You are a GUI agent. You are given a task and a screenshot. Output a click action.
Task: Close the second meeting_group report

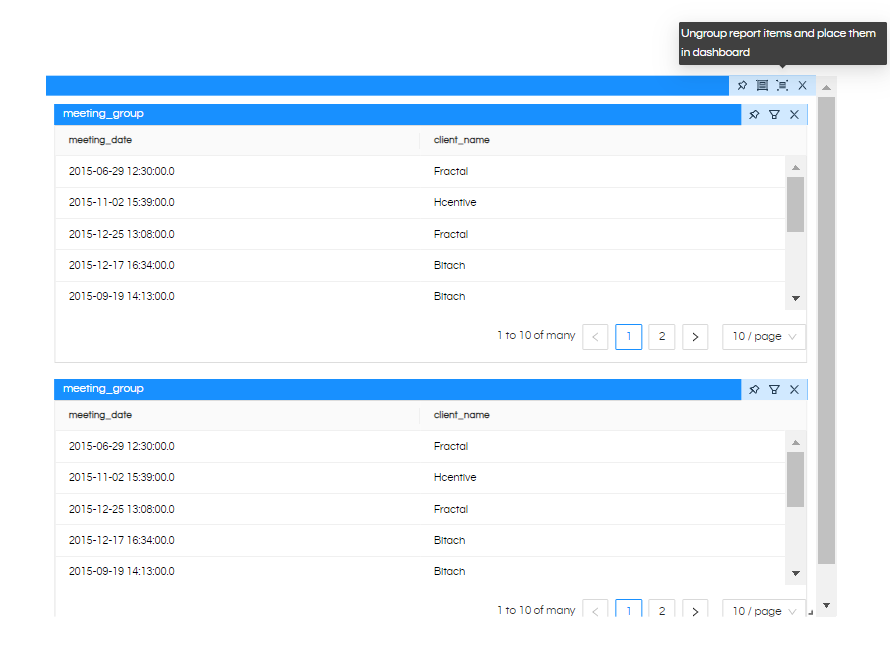(794, 390)
